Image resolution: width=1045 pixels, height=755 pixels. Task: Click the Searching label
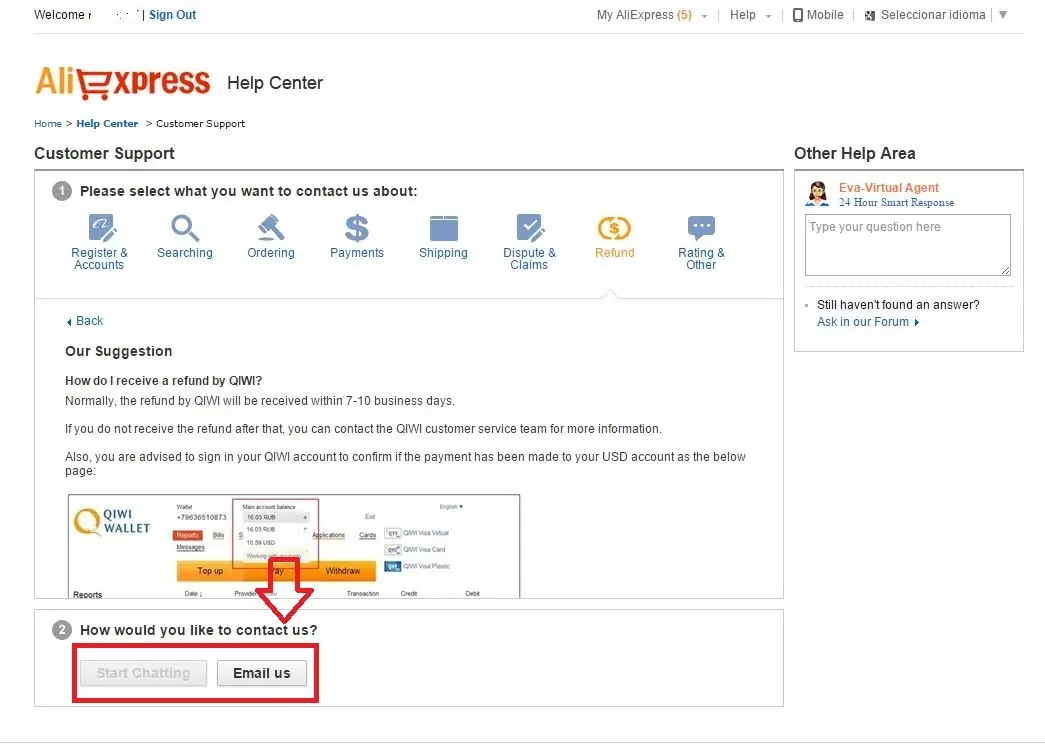tap(185, 253)
